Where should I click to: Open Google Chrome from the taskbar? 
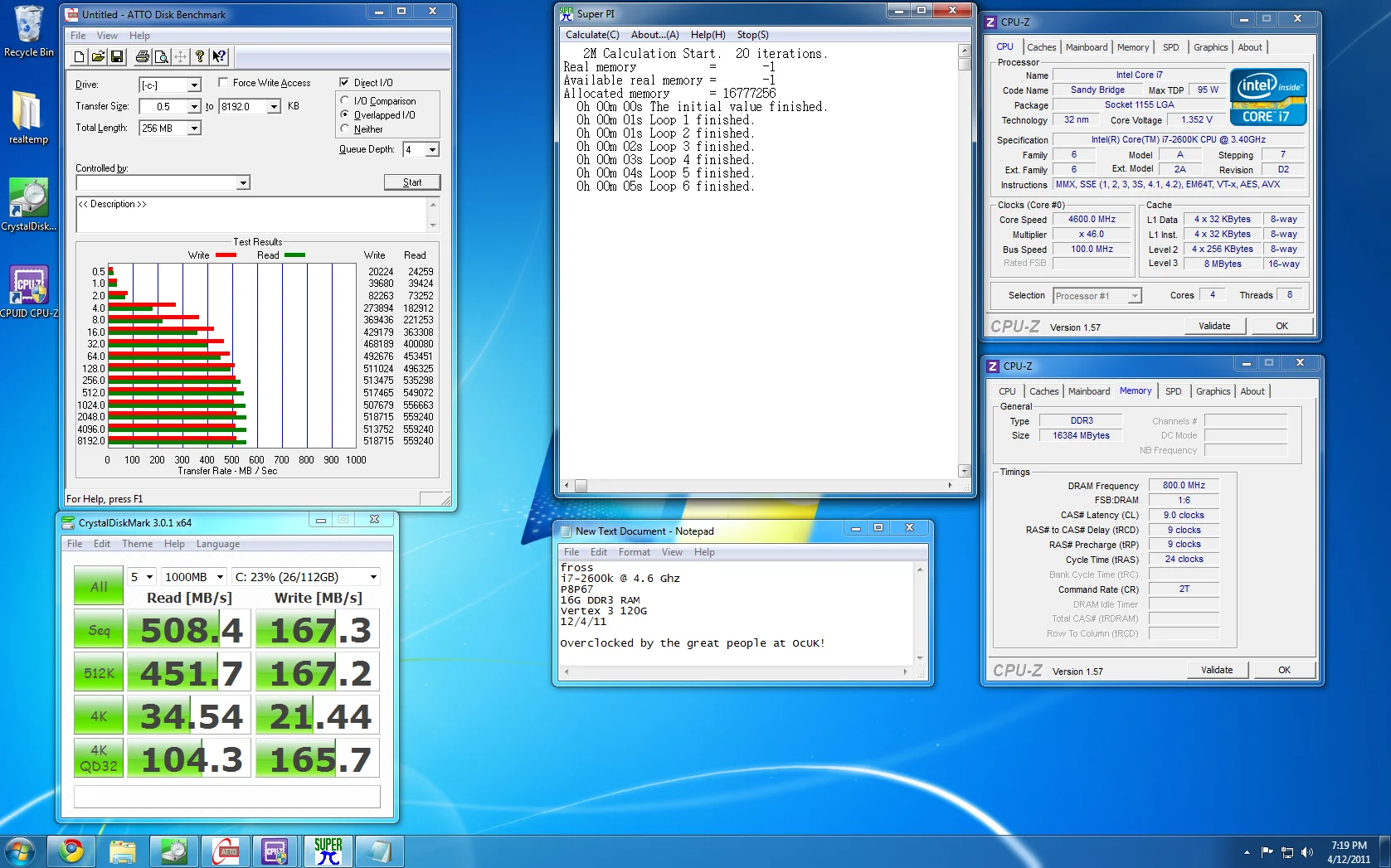click(71, 851)
